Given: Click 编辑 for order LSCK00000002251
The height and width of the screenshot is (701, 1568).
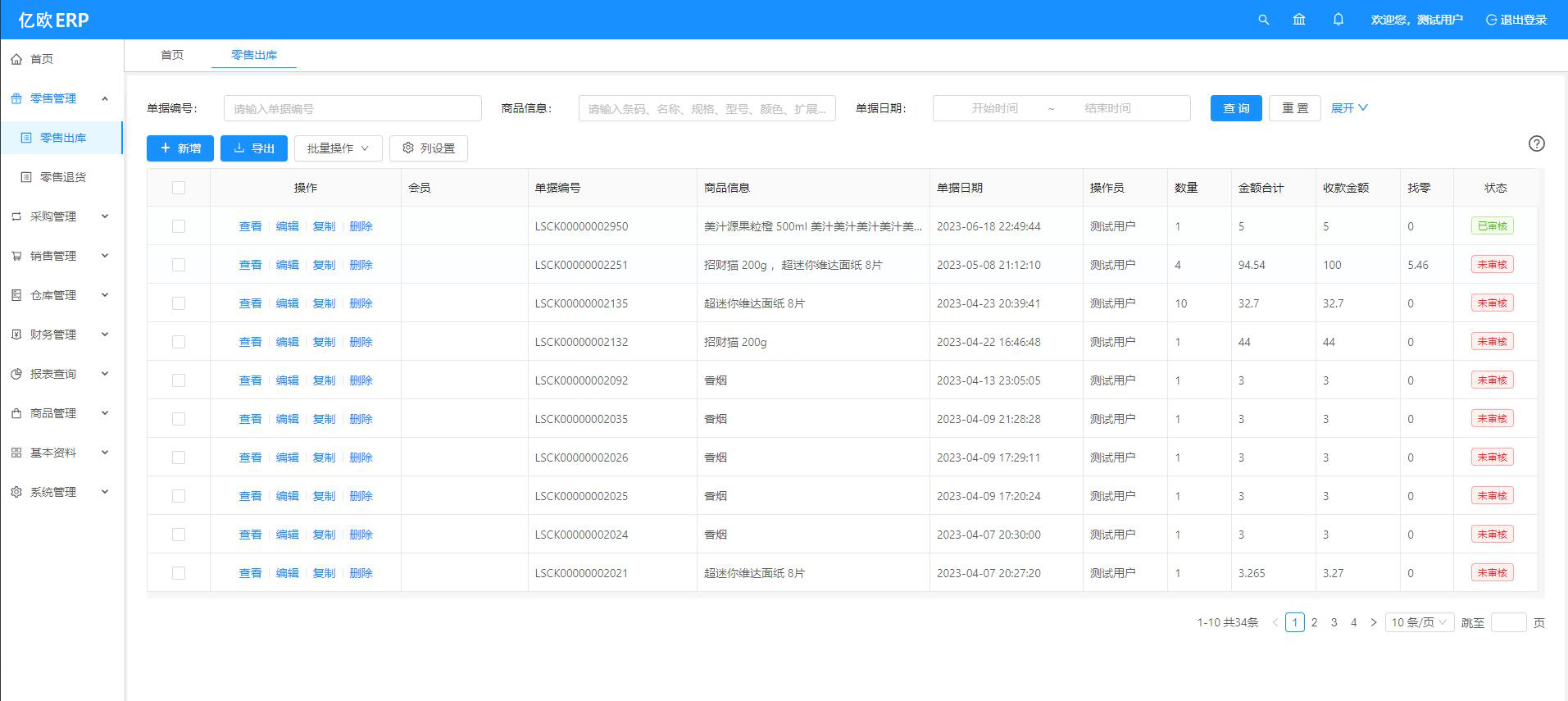Looking at the screenshot, I should pyautogui.click(x=287, y=265).
